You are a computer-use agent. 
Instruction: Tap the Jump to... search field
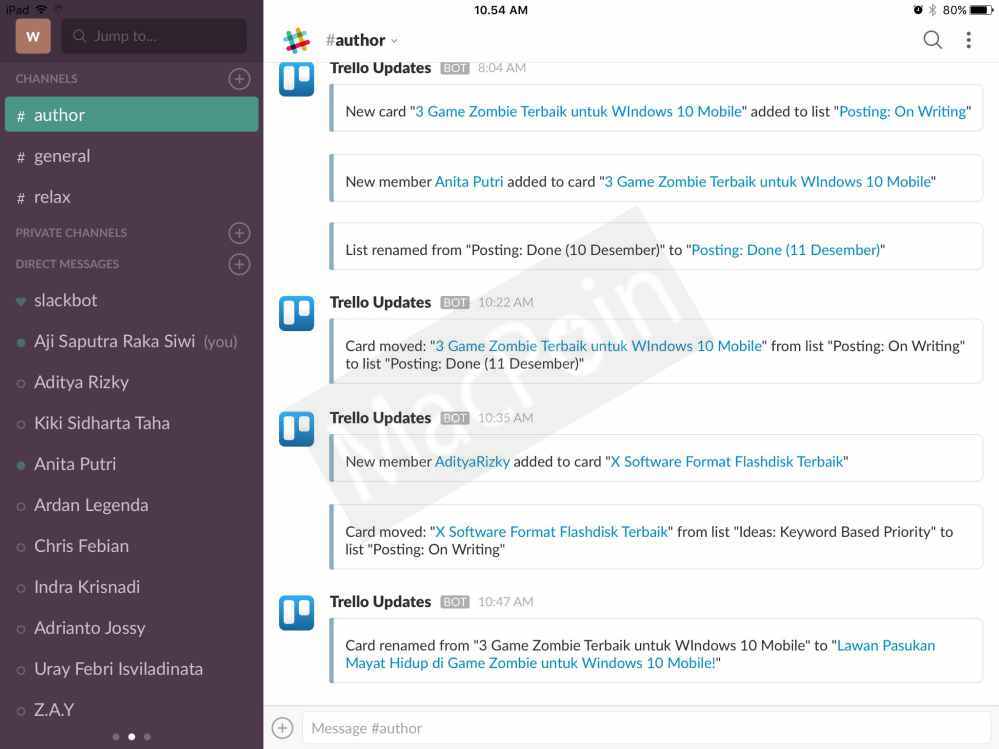154,36
